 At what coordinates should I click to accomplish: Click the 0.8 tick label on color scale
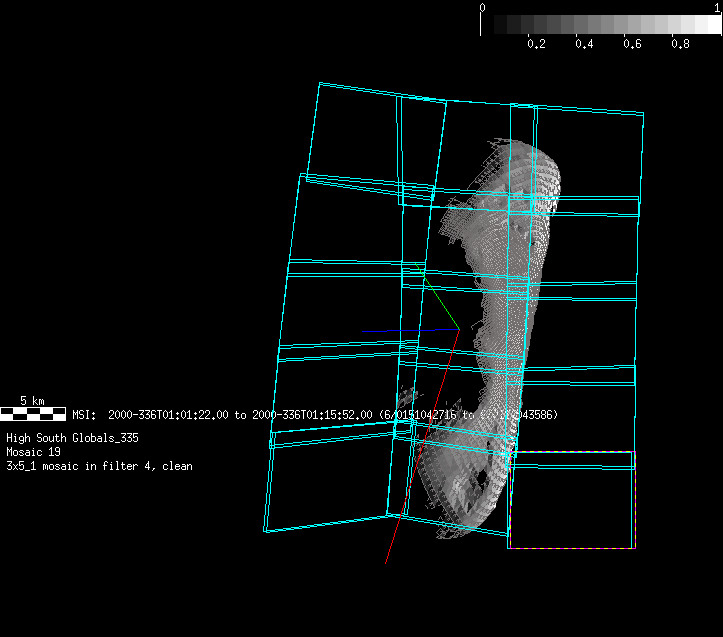tap(680, 45)
